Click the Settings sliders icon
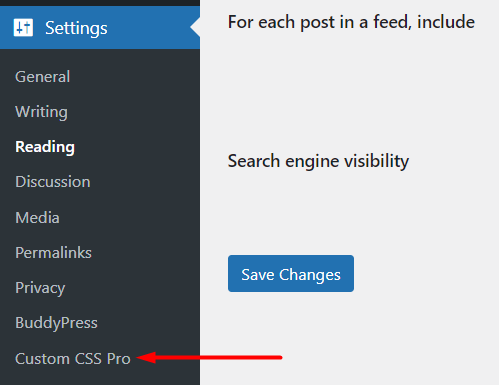 [x=23, y=27]
